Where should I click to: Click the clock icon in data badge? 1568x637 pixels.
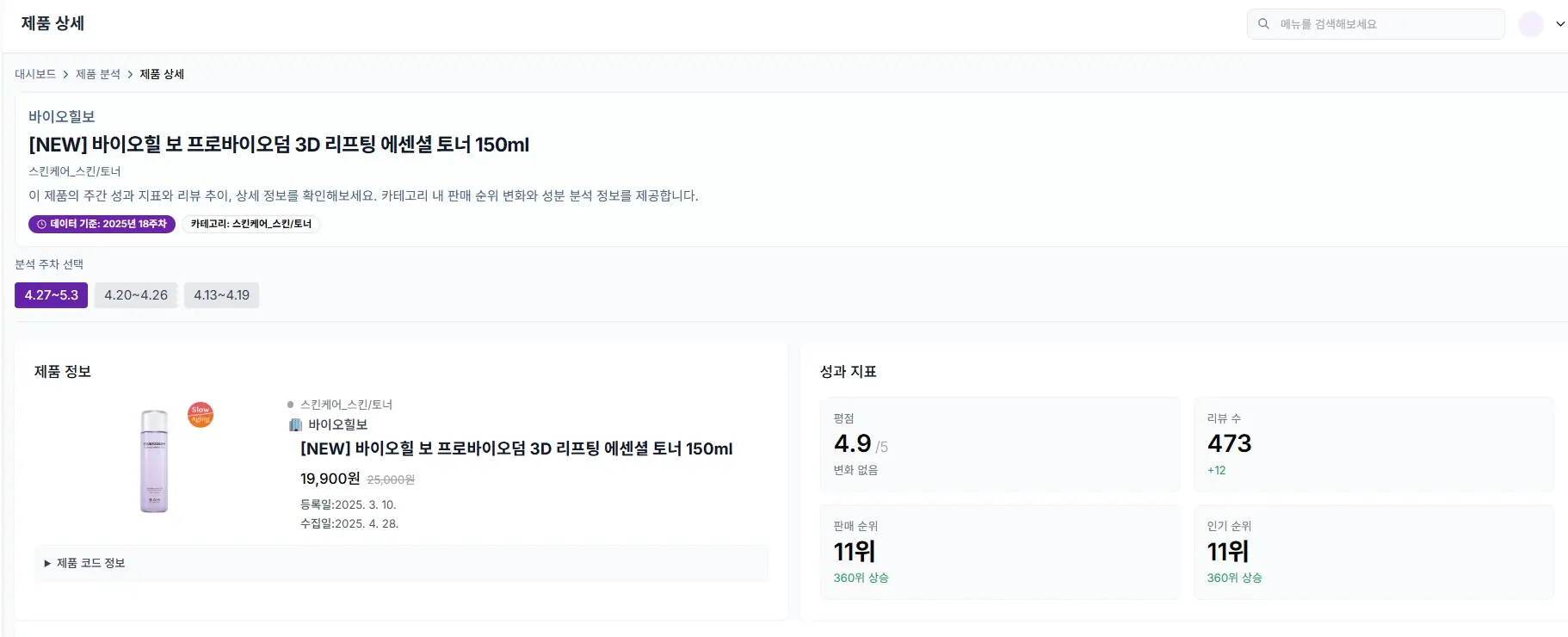point(41,225)
